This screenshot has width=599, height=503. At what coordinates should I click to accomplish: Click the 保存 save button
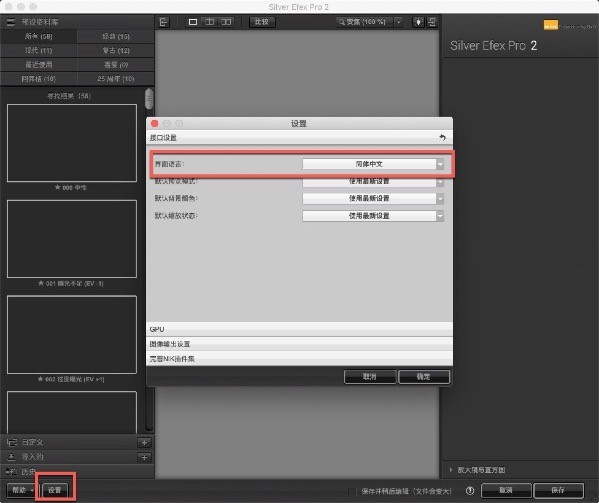tap(558, 490)
